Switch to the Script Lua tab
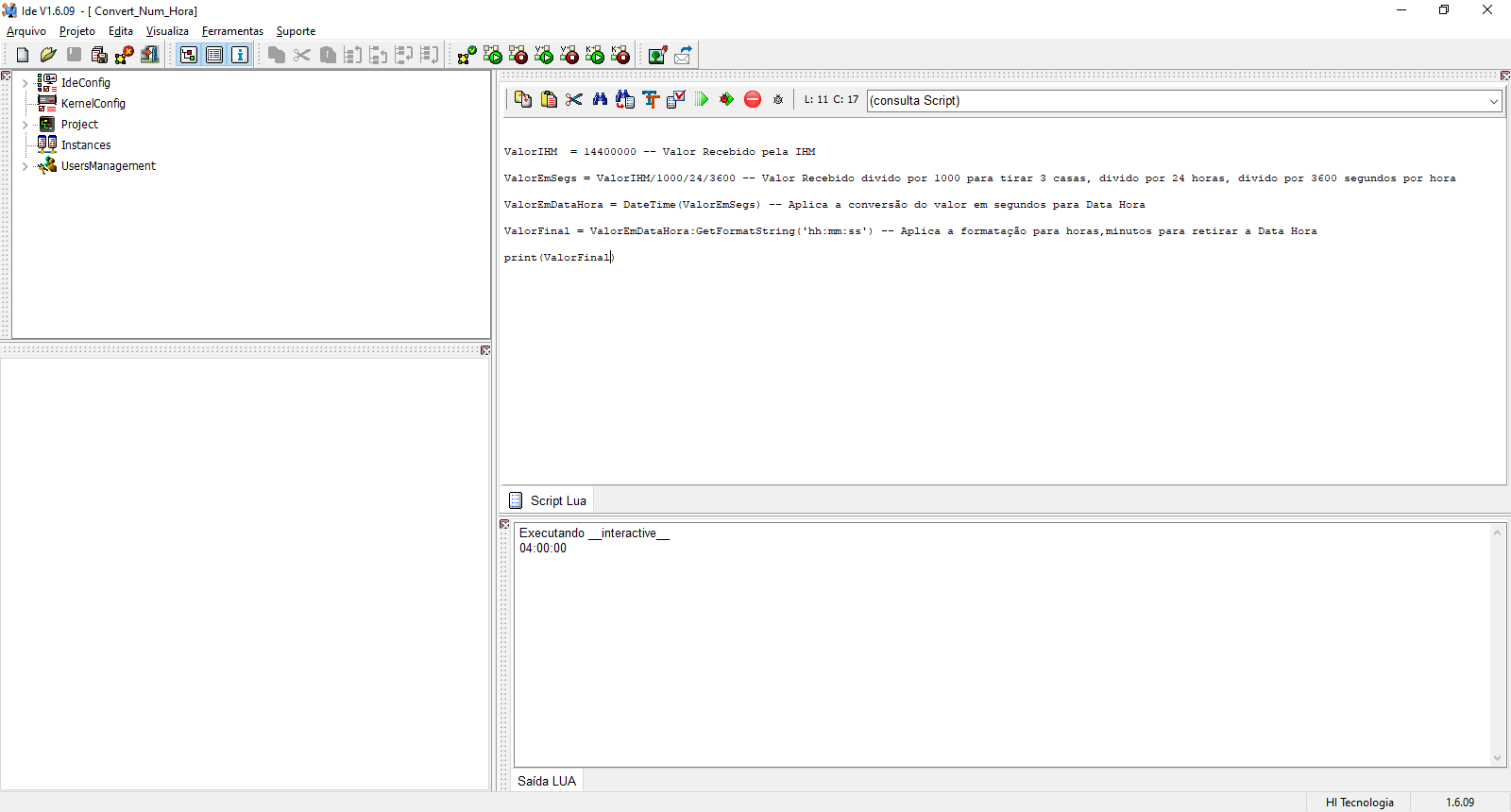 [x=548, y=500]
